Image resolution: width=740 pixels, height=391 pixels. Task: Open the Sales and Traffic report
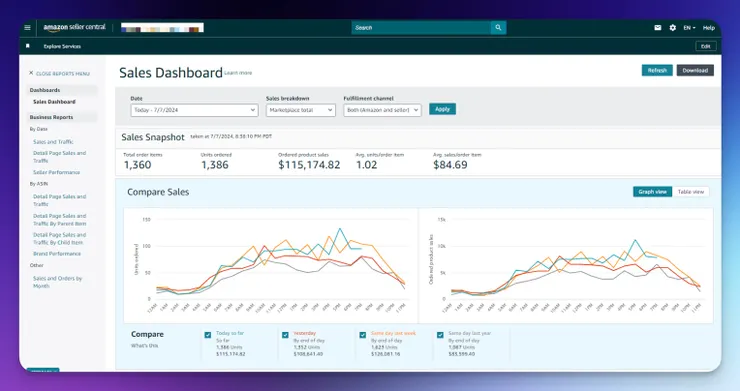(53, 142)
